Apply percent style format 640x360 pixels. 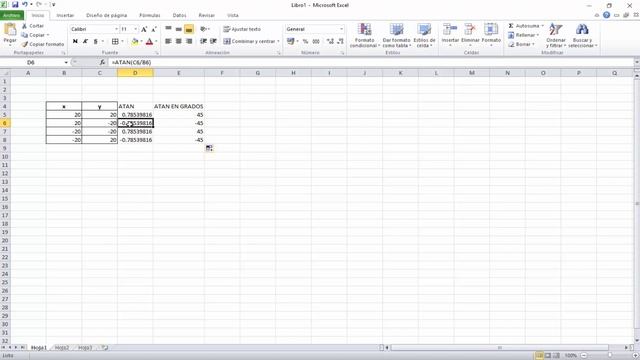(305, 41)
